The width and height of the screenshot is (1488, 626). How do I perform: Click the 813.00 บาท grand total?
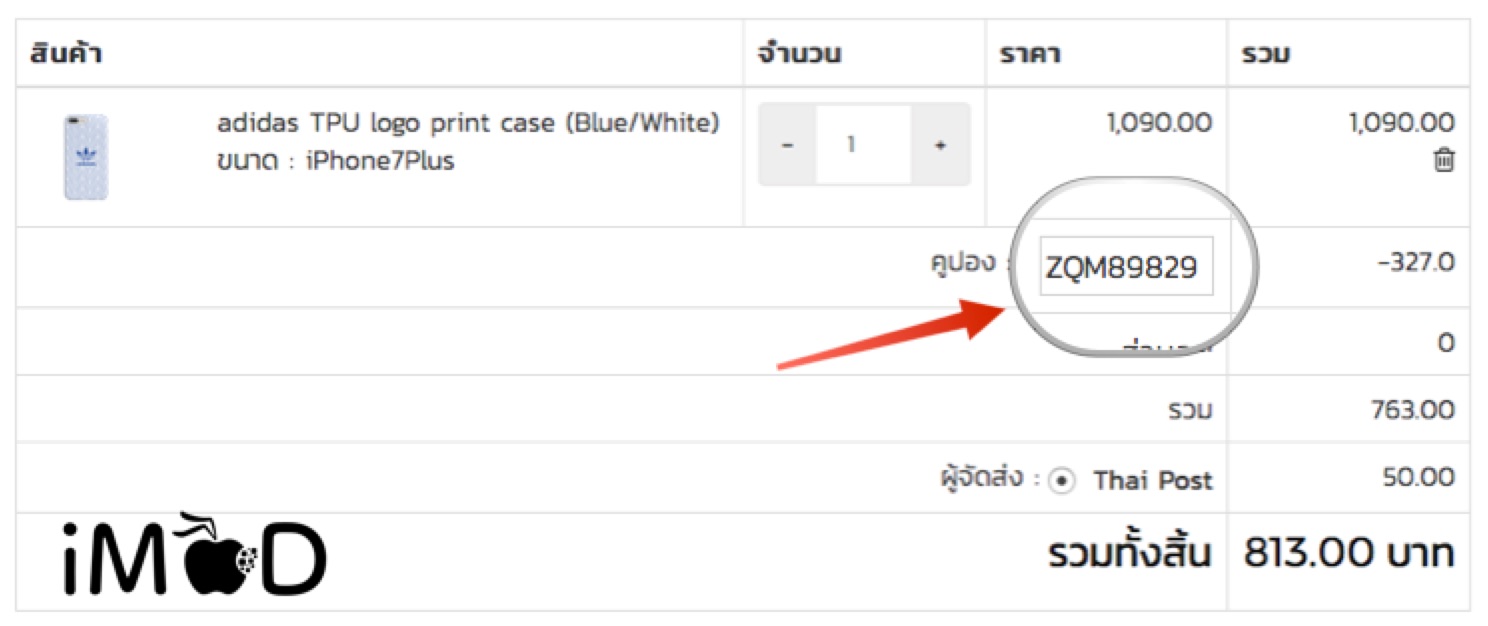click(x=1348, y=552)
